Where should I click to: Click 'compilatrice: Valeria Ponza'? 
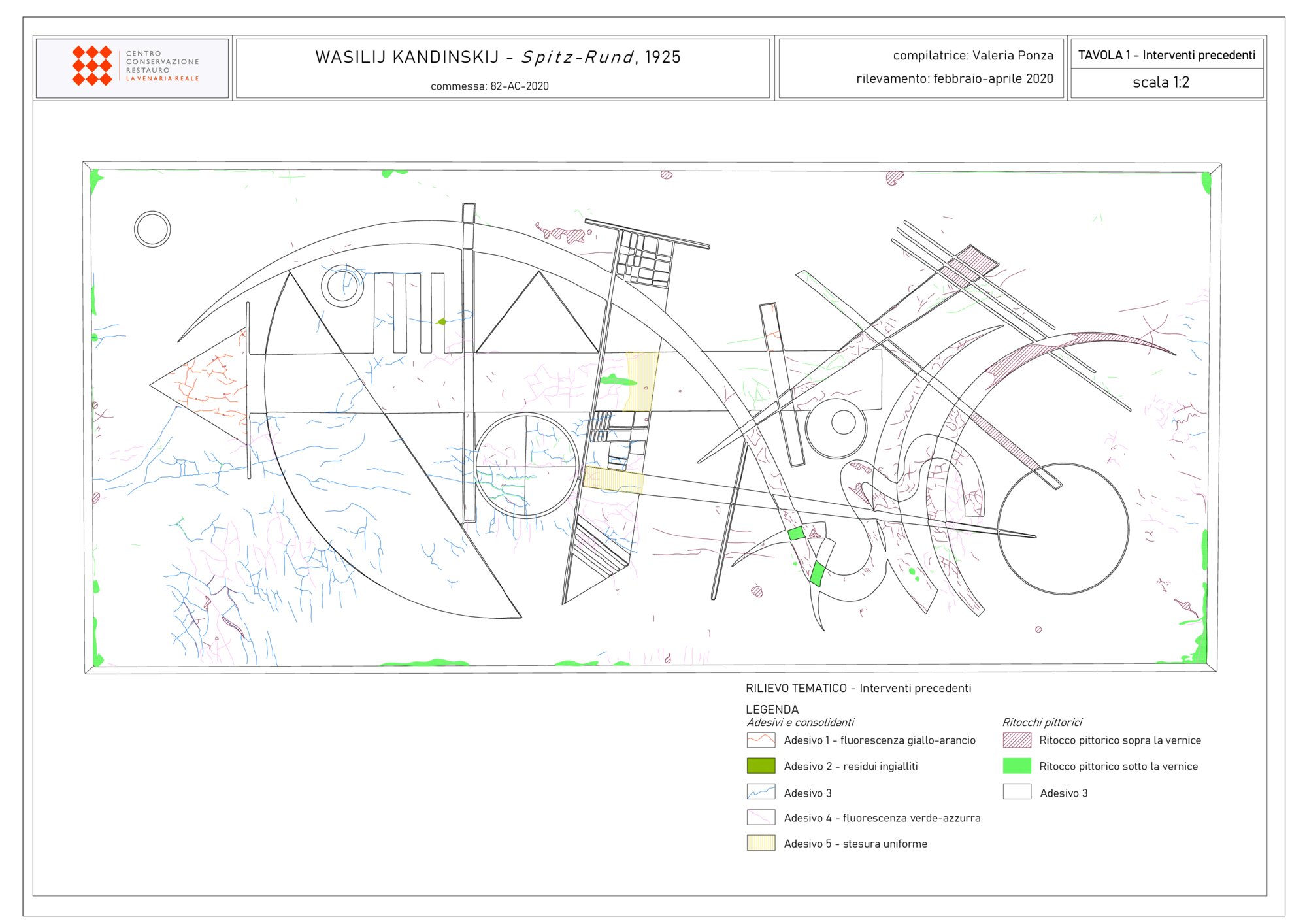tap(973, 56)
